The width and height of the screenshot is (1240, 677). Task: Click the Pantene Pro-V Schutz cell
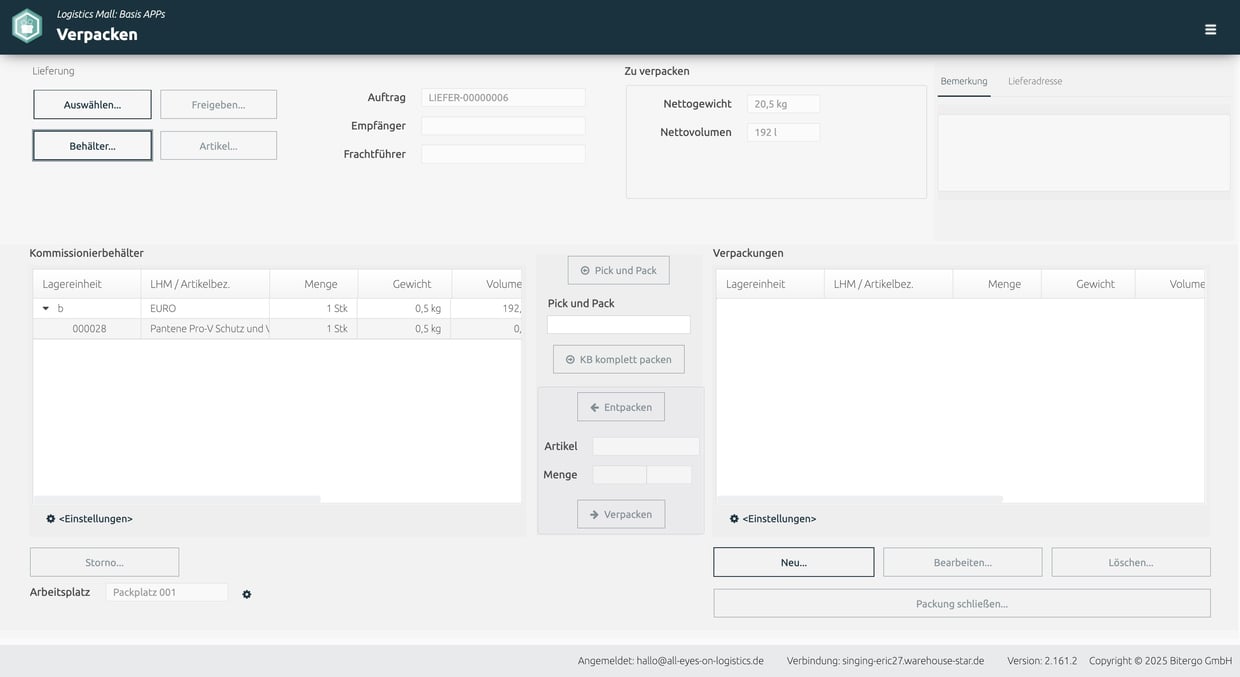[x=205, y=329]
